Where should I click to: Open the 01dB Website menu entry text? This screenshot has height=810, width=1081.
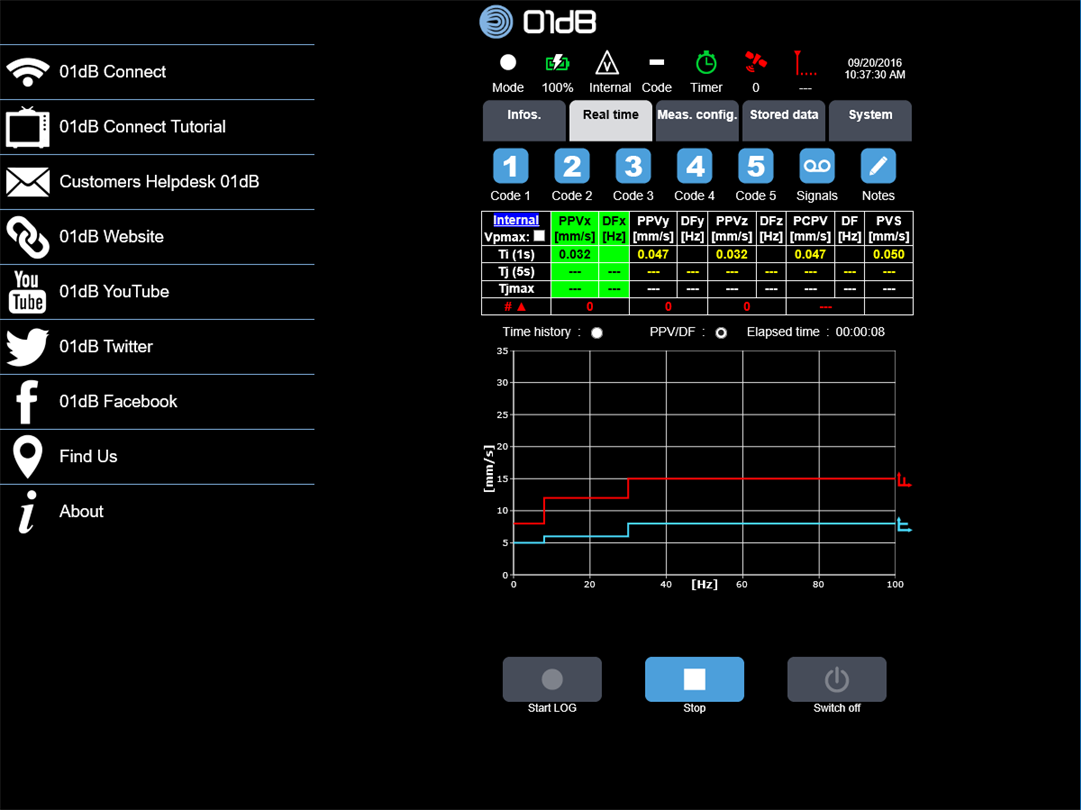[112, 236]
